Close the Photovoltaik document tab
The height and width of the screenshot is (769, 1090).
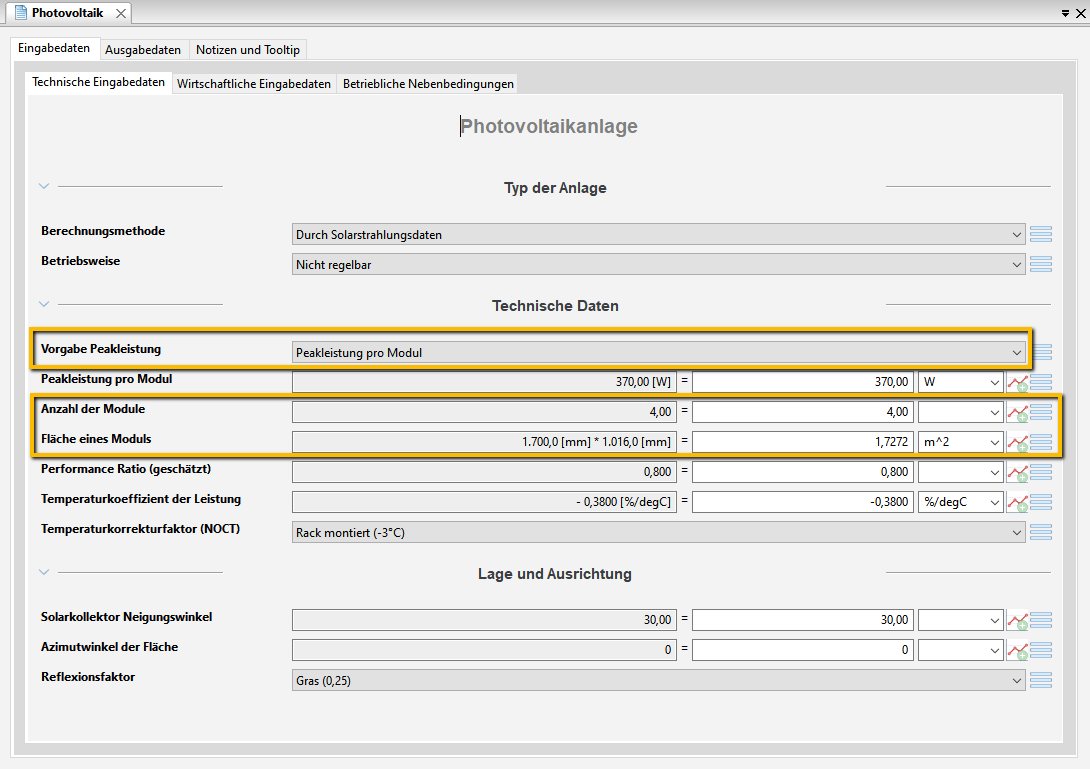click(x=121, y=13)
